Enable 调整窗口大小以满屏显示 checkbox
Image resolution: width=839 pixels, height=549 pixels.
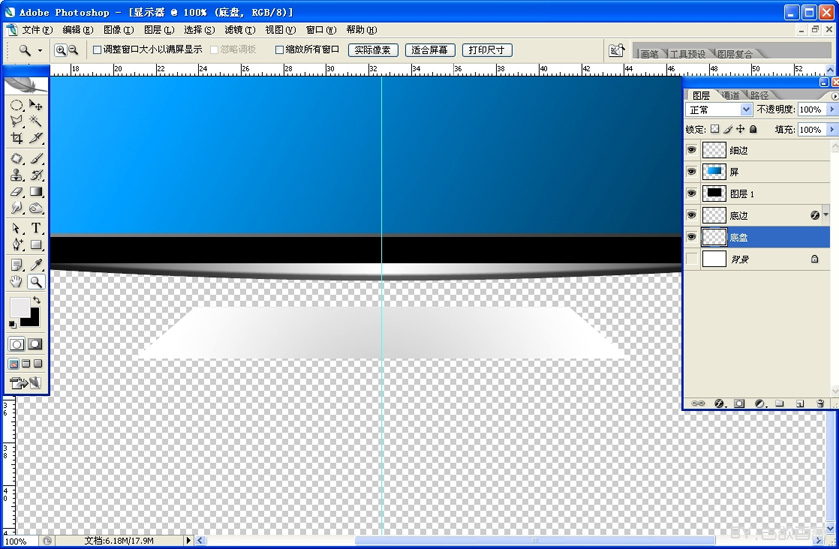click(97, 50)
